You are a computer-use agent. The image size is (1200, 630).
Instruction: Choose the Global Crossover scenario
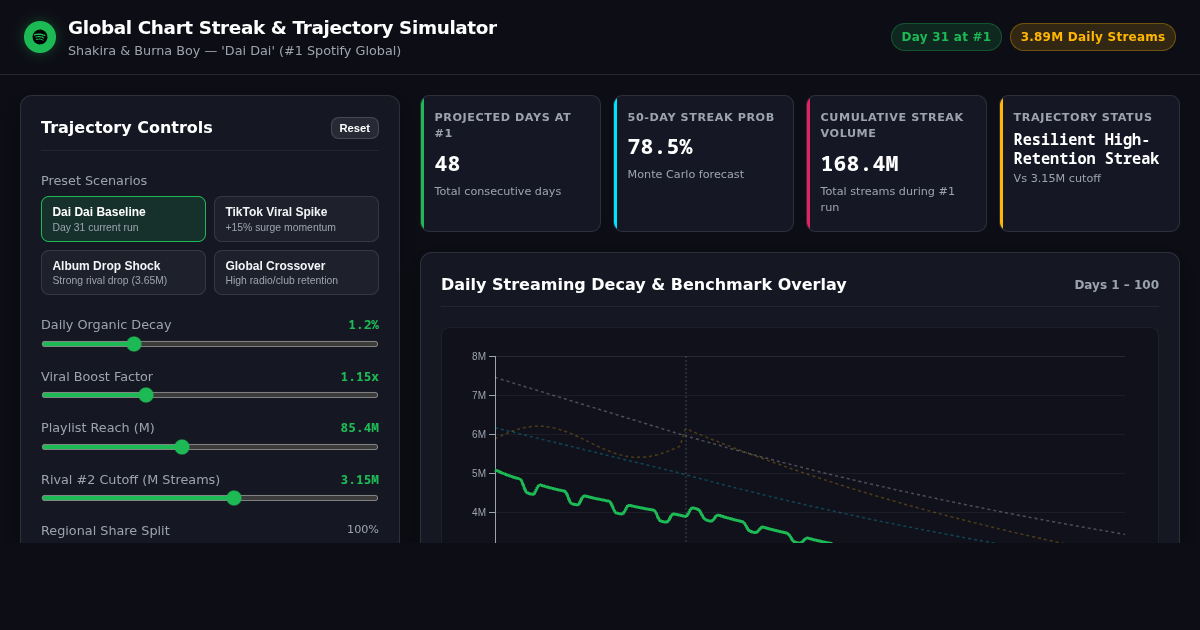(x=296, y=273)
